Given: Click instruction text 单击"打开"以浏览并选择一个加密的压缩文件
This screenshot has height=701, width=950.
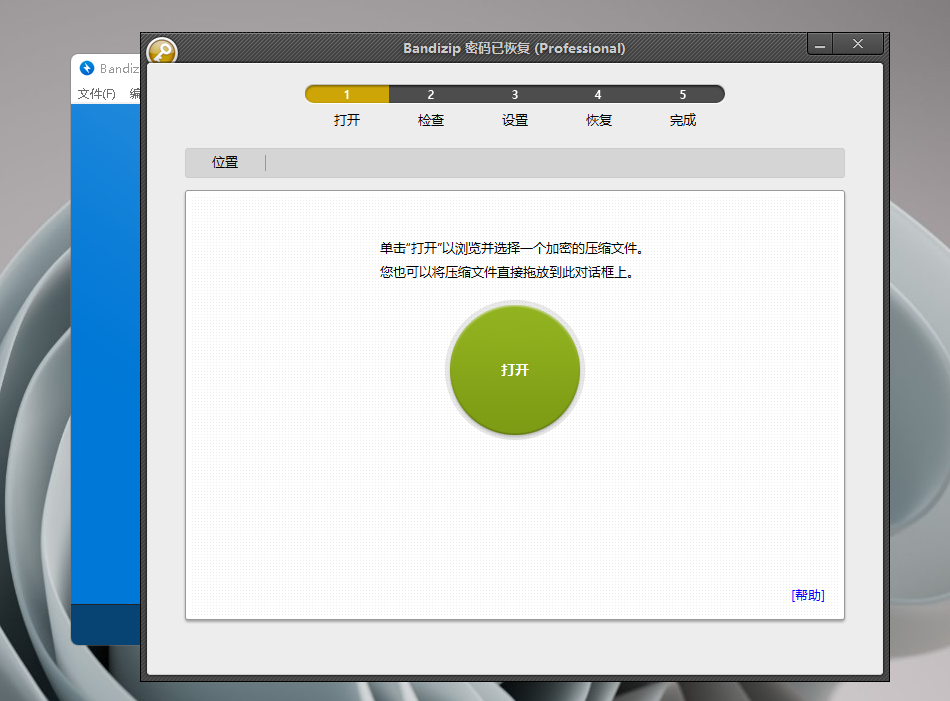Looking at the screenshot, I should 511,248.
